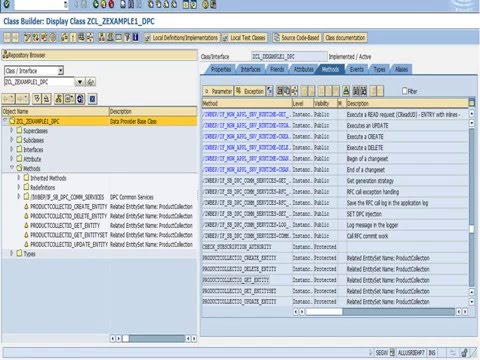This screenshot has height=360, width=480.
Task: Click the icon right of the Exception button
Action: coord(270,91)
